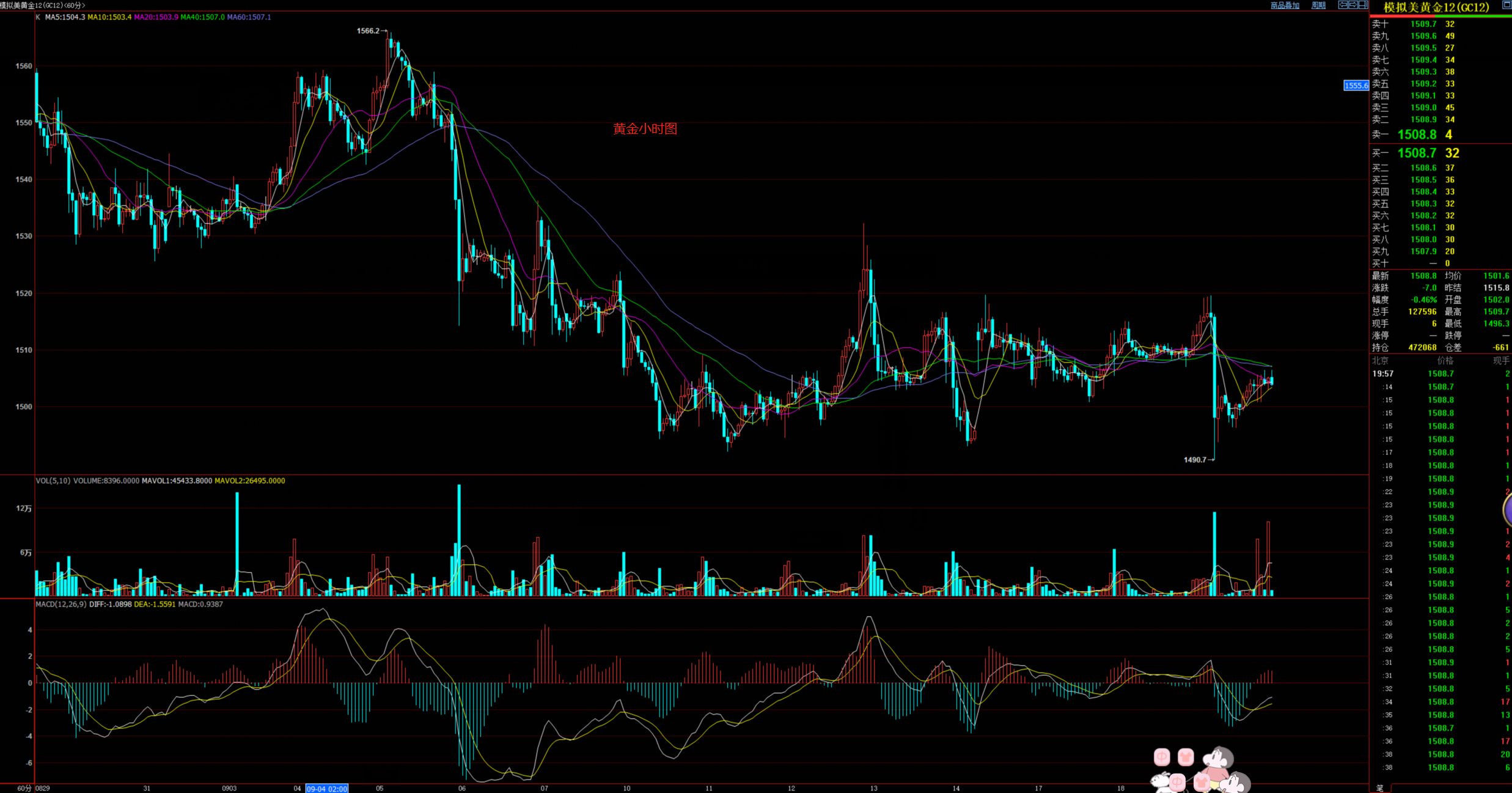Click the DIFF:-1.0898 value label

[x=111, y=604]
